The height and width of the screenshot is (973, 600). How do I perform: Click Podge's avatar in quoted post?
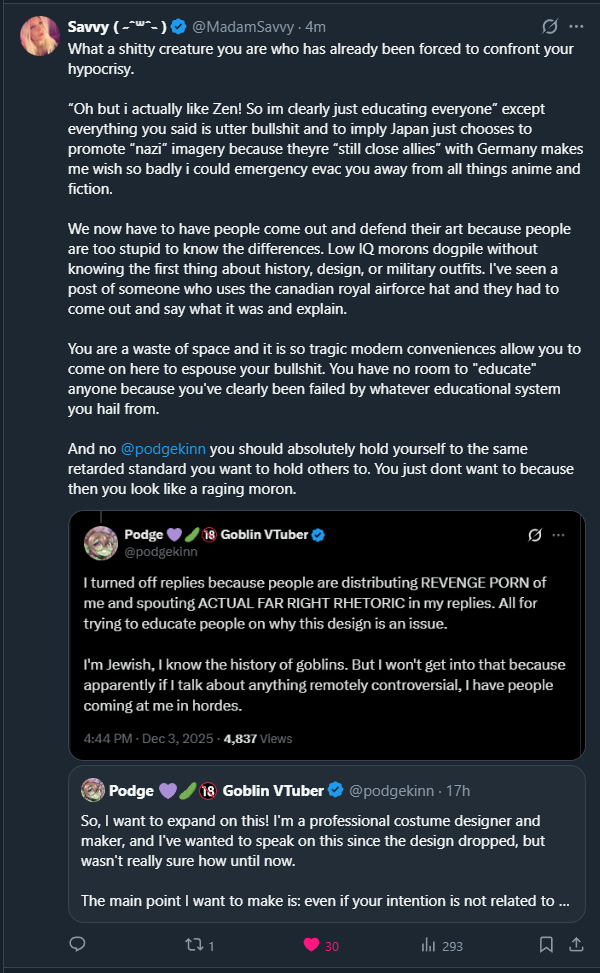101,543
